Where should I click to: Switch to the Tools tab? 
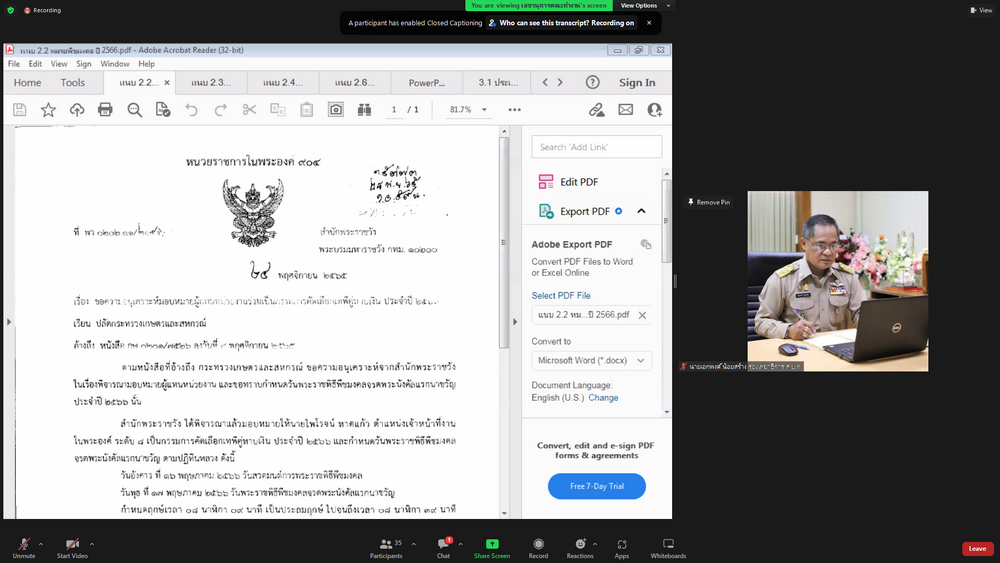pyautogui.click(x=73, y=82)
